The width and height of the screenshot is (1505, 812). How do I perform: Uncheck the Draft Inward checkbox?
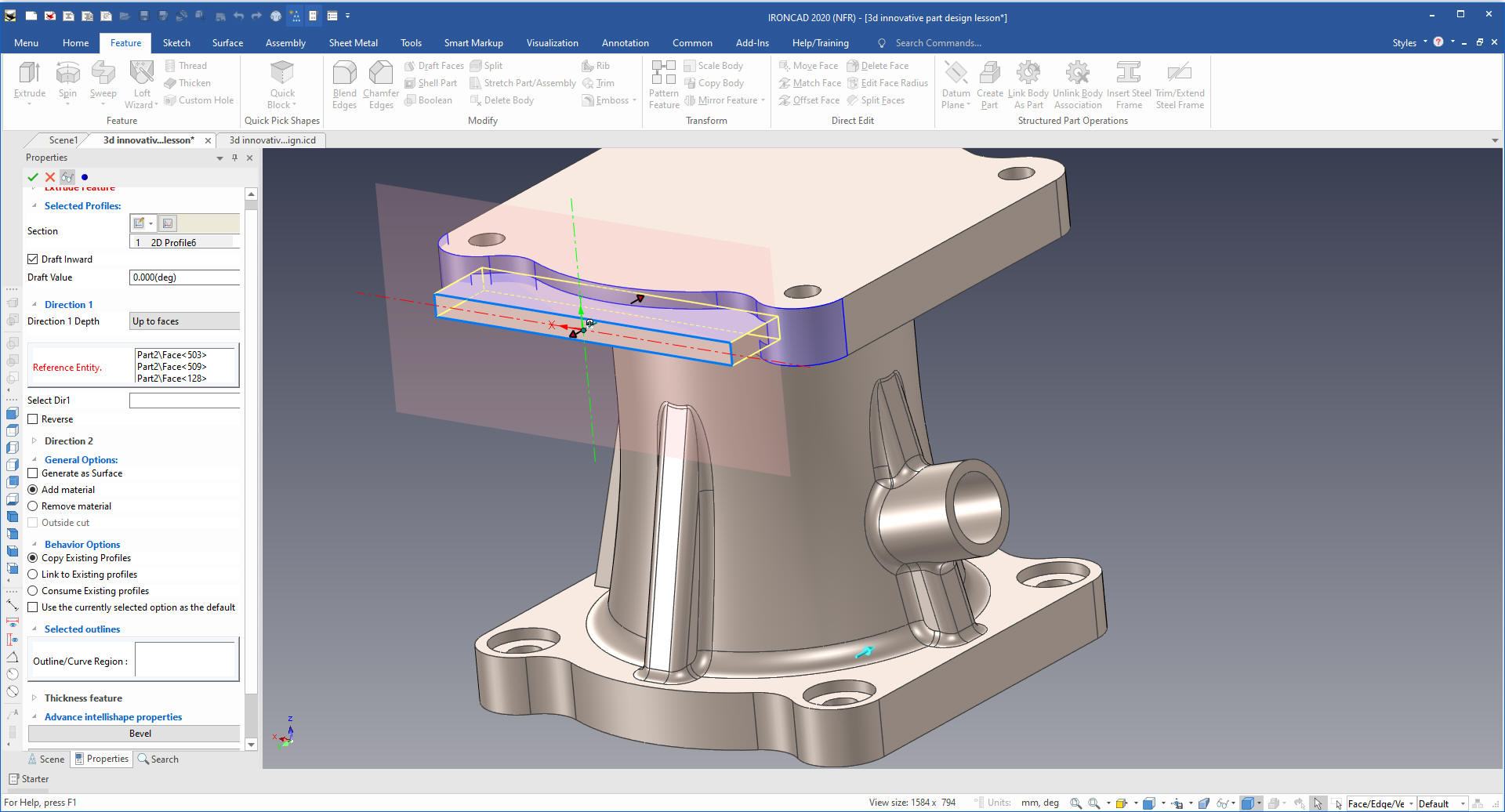[33, 259]
